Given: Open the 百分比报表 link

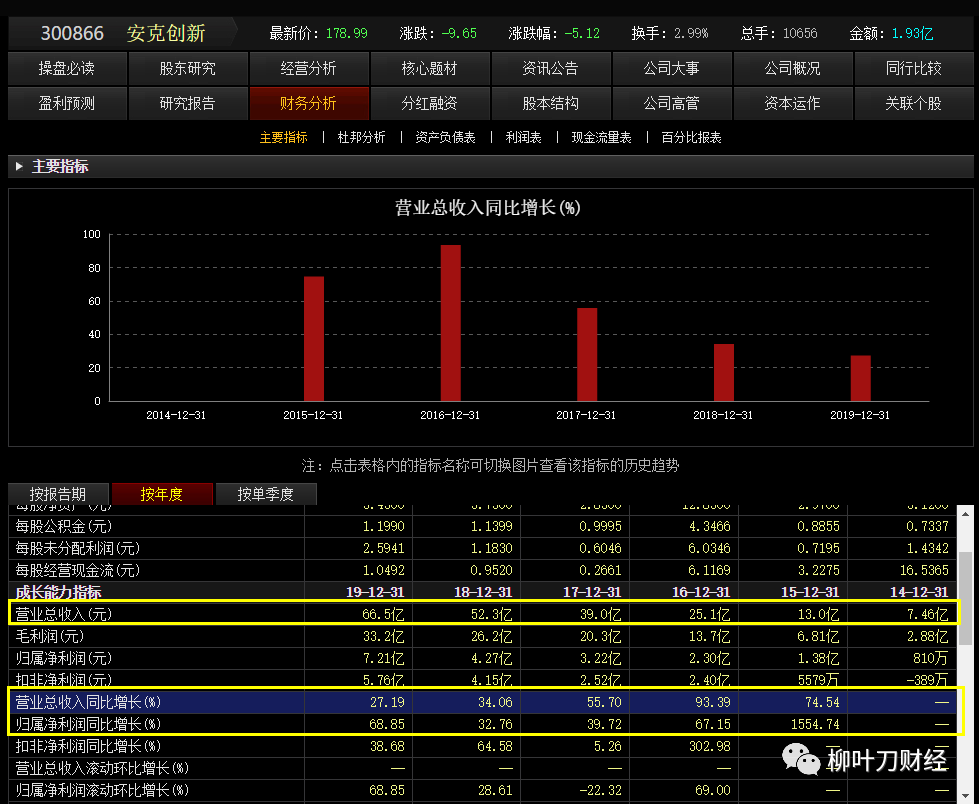Looking at the screenshot, I should click(x=691, y=137).
